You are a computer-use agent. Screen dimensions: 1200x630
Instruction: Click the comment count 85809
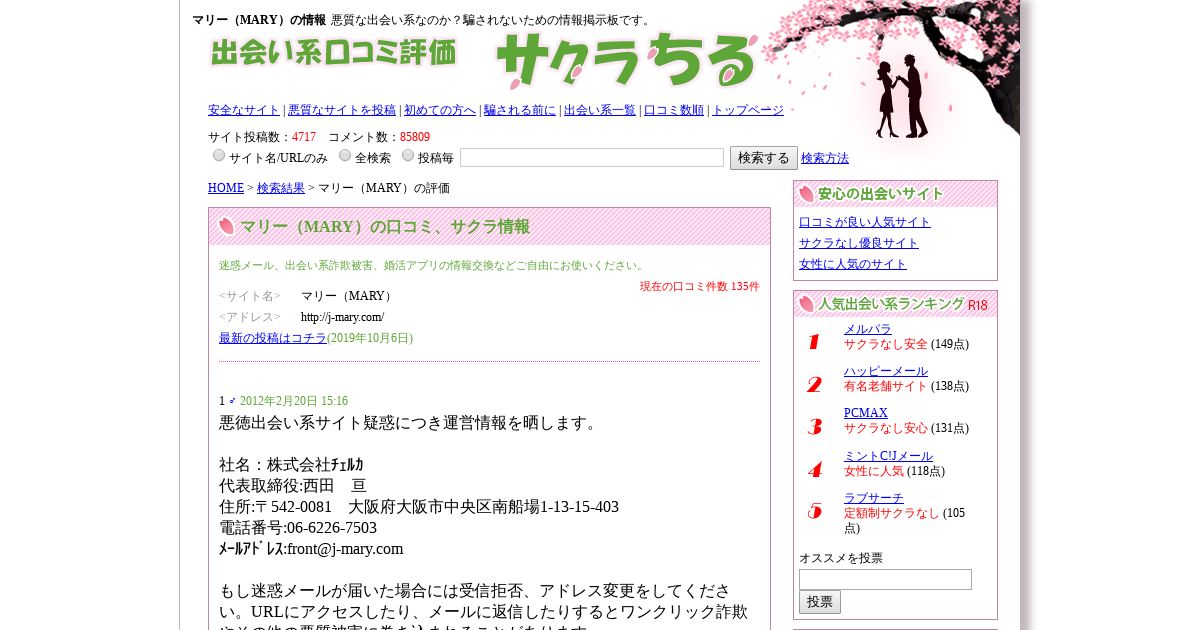coord(415,137)
